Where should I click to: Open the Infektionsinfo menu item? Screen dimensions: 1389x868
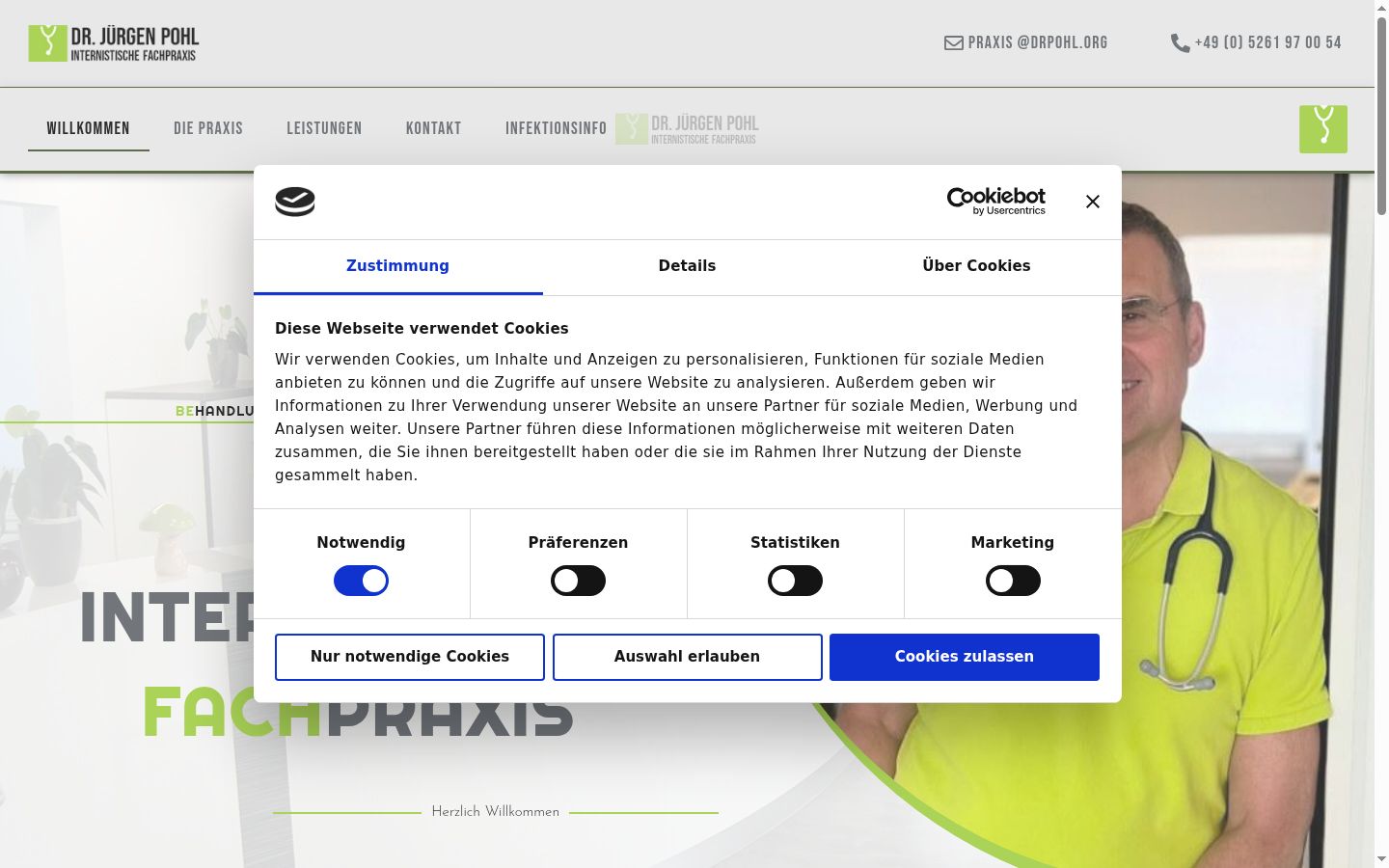[557, 128]
